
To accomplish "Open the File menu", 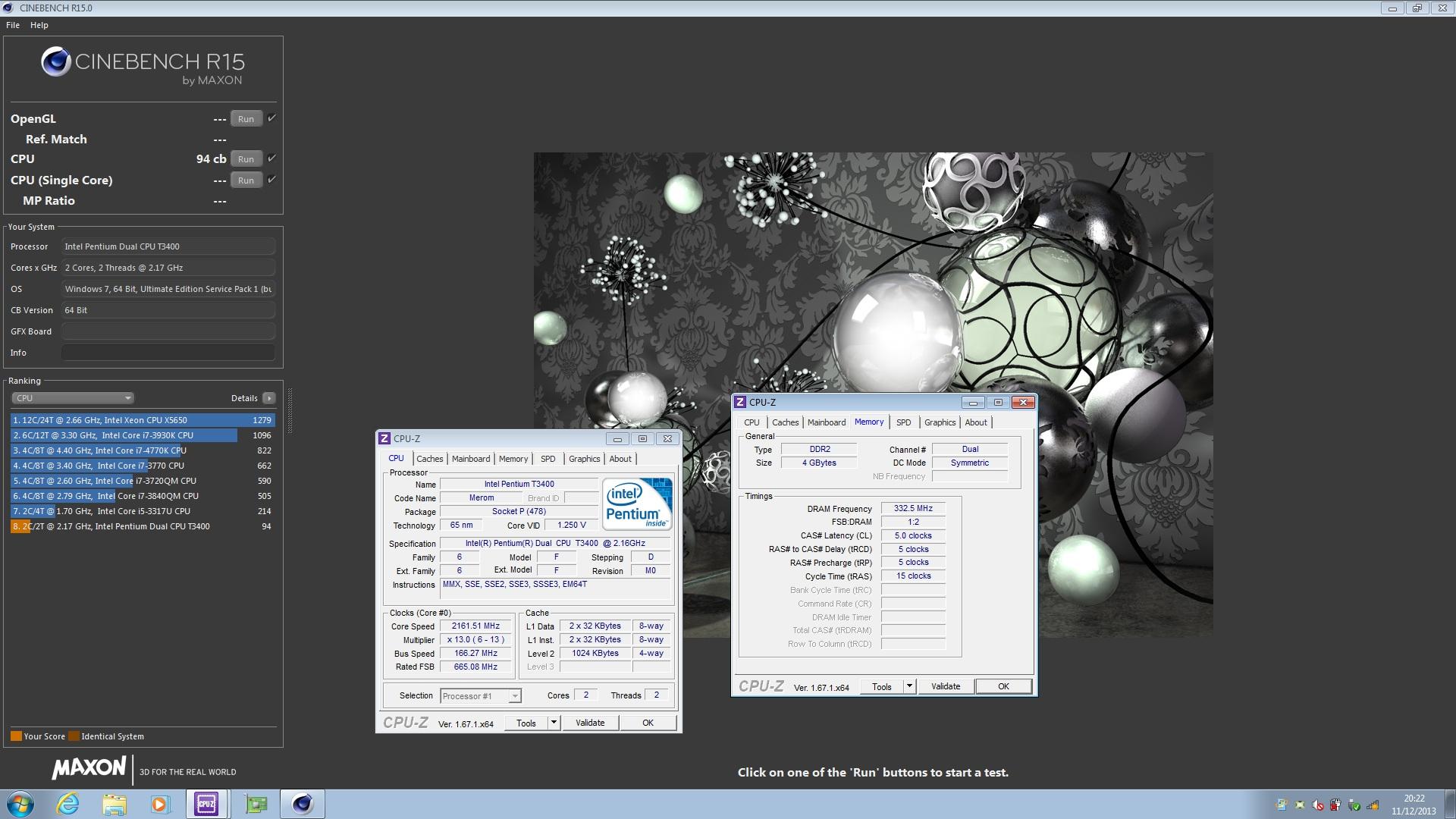I will pos(13,25).
